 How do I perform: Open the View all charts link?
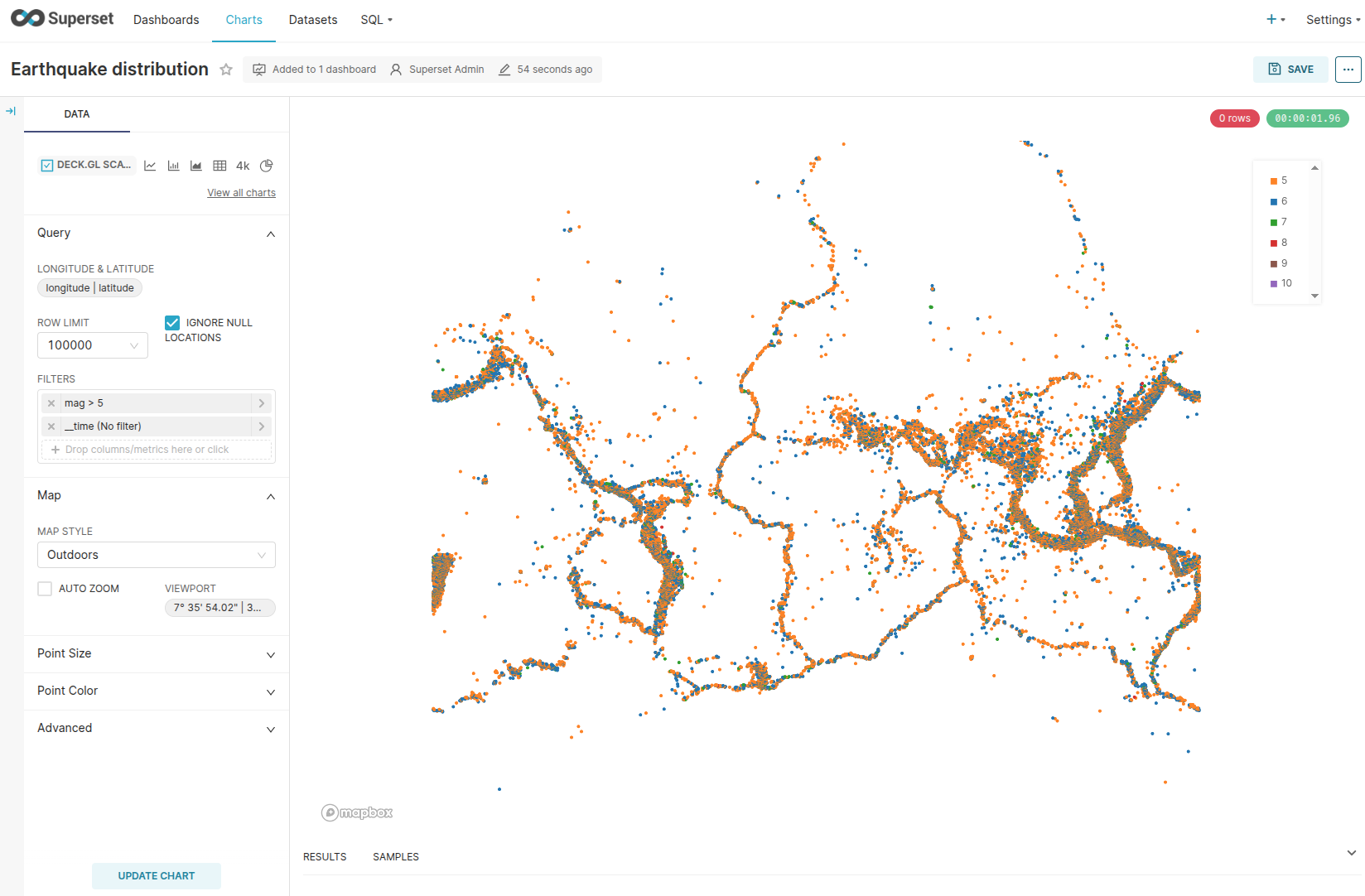click(241, 193)
